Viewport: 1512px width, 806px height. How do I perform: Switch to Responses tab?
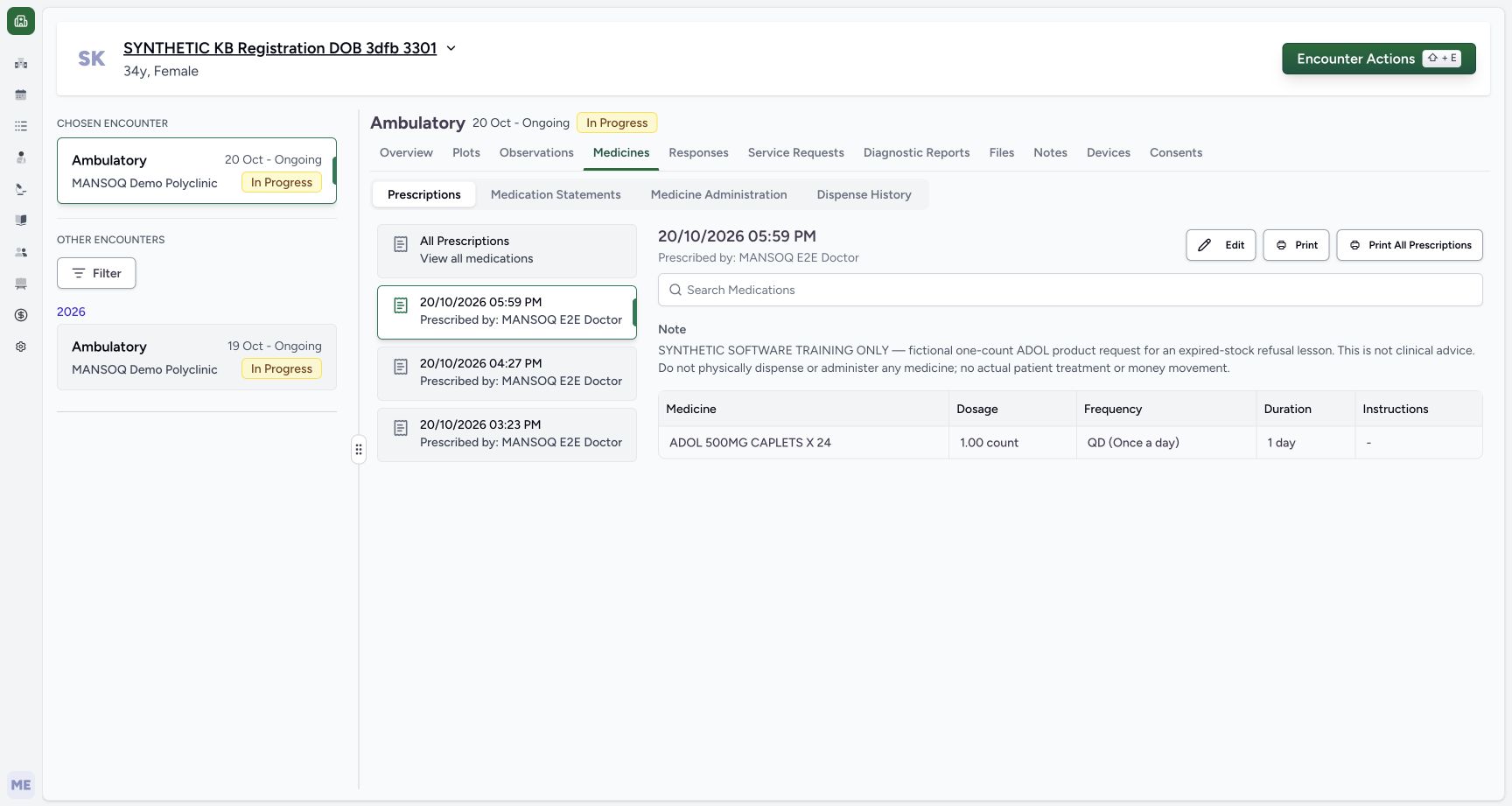[698, 152]
